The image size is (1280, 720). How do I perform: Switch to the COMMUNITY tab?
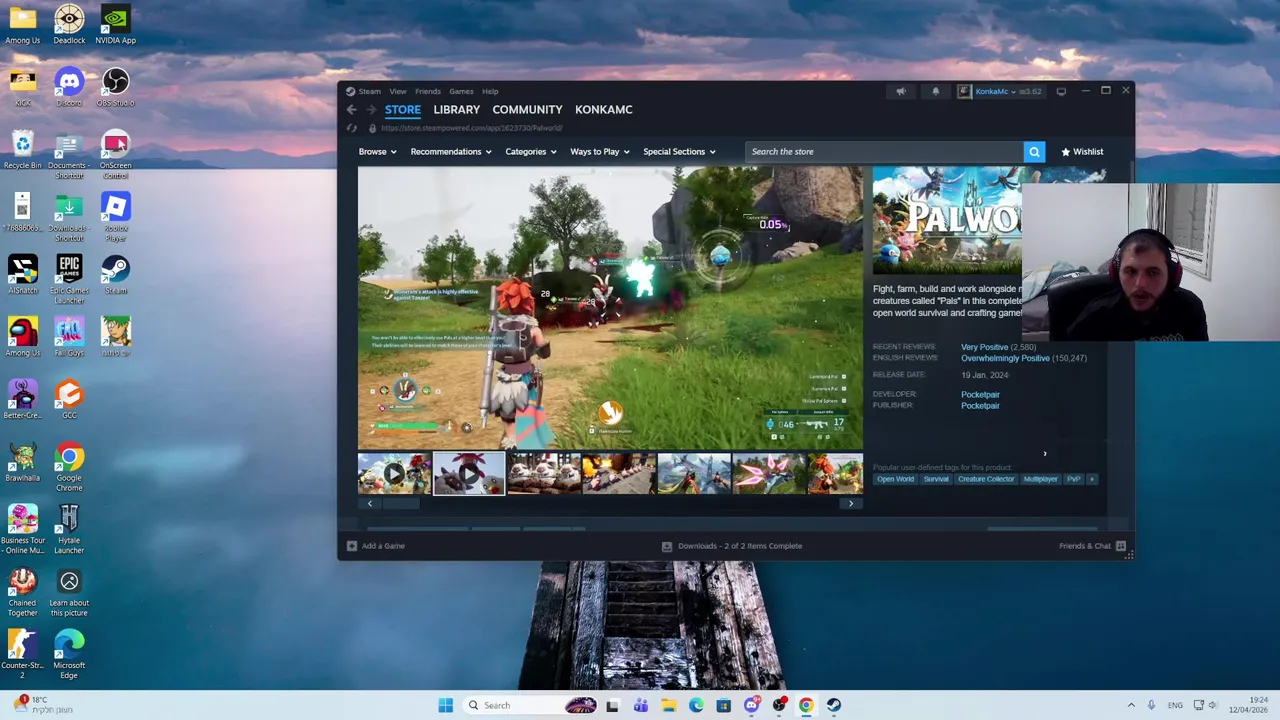click(527, 110)
